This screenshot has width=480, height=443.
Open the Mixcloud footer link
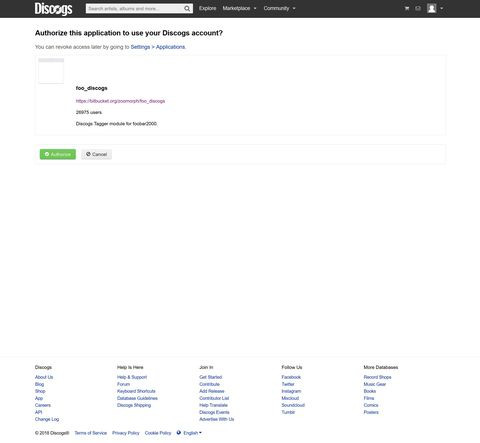click(290, 398)
